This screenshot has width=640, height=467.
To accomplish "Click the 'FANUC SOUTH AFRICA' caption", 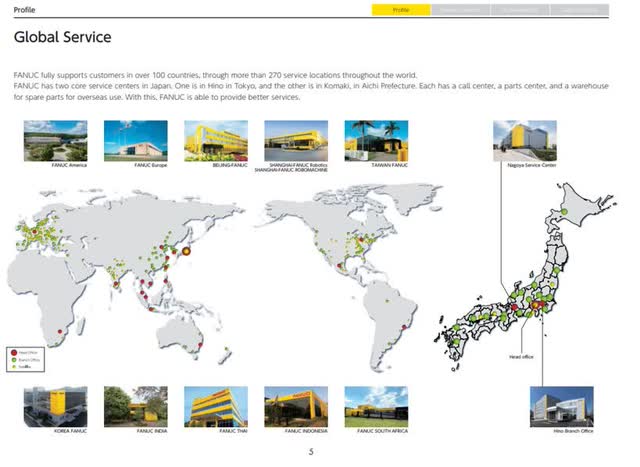I will pos(382,431).
